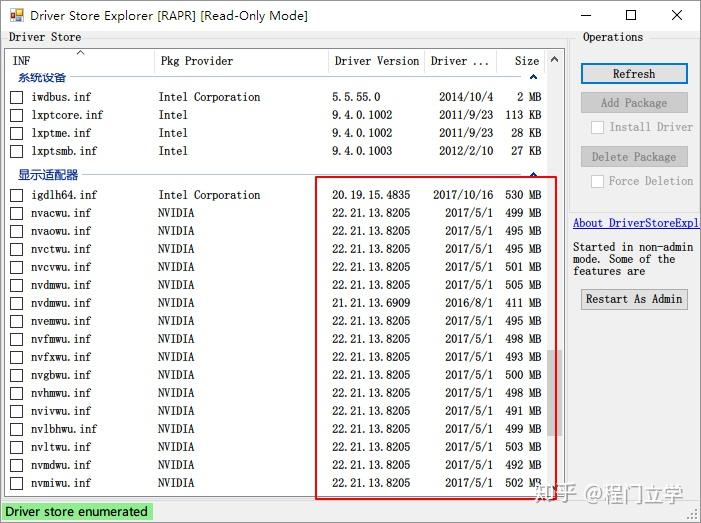701x523 pixels.
Task: Tick the nvmiwu.inf checkbox
Action: coord(17,483)
